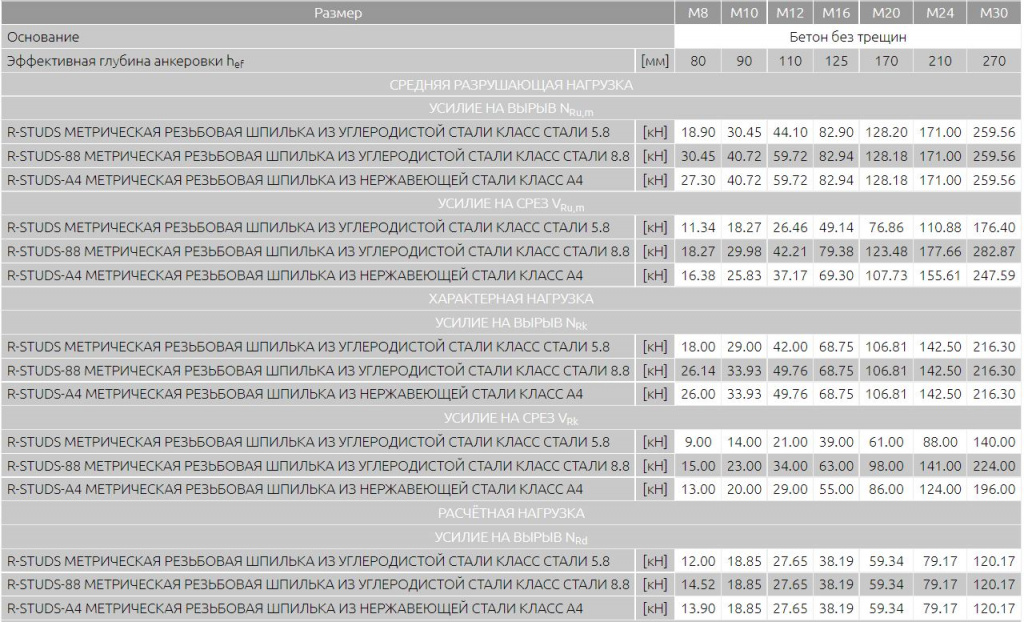
Task: Select the value 196.00
Action: tap(994, 489)
